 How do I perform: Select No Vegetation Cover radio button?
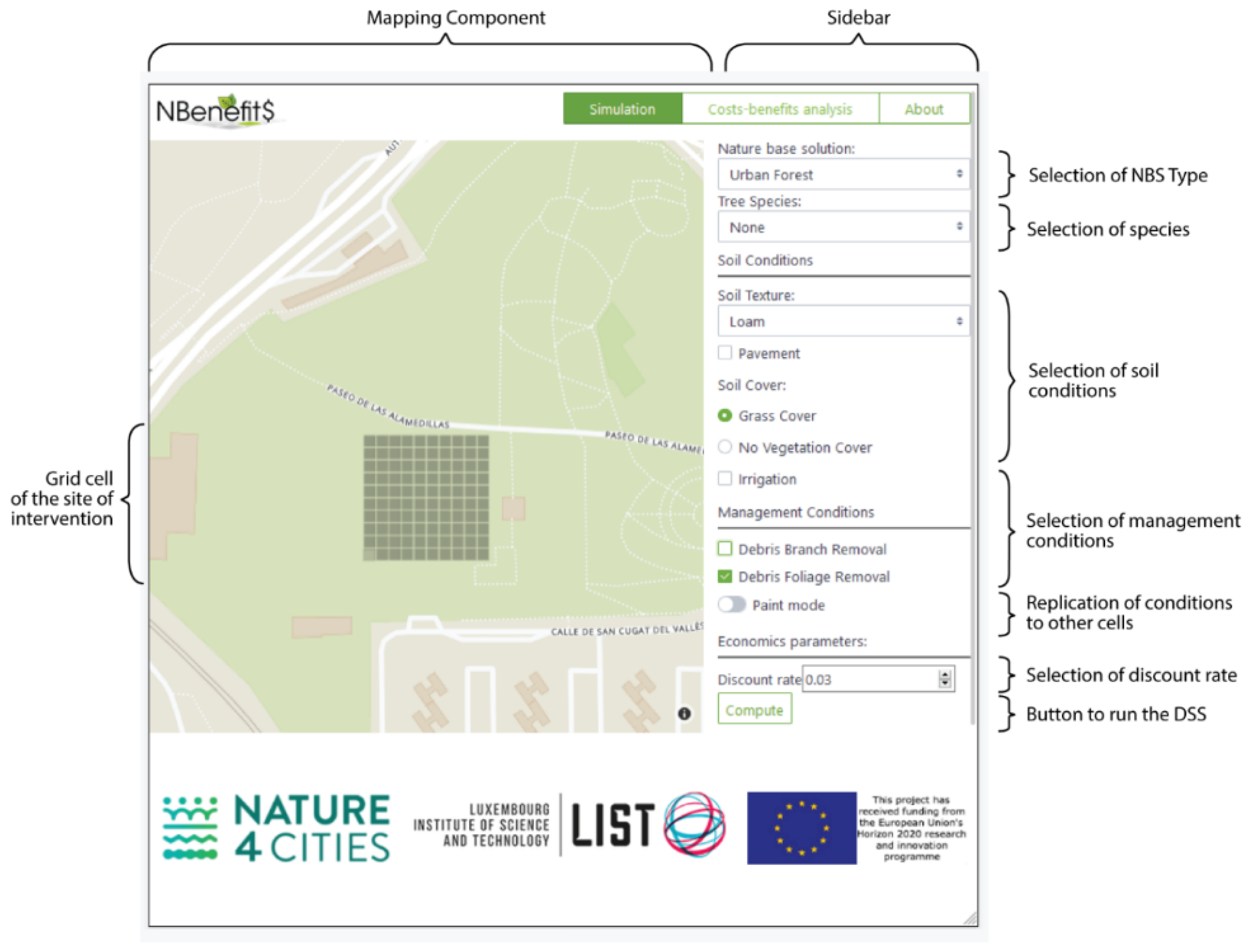(725, 447)
